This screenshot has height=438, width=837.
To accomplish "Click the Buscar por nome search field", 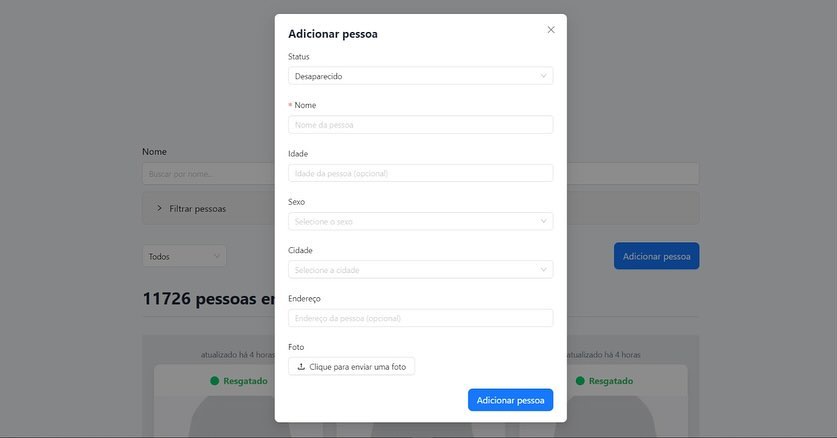I will pyautogui.click(x=208, y=174).
